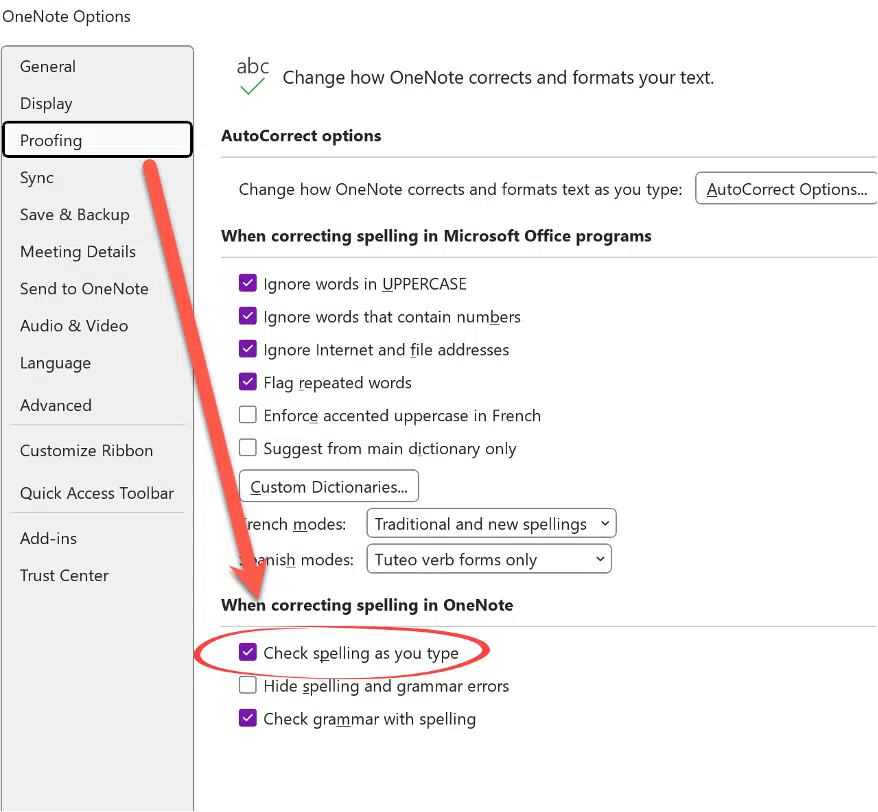
Task: Open Custom Dictionaries dialog
Action: click(x=329, y=486)
